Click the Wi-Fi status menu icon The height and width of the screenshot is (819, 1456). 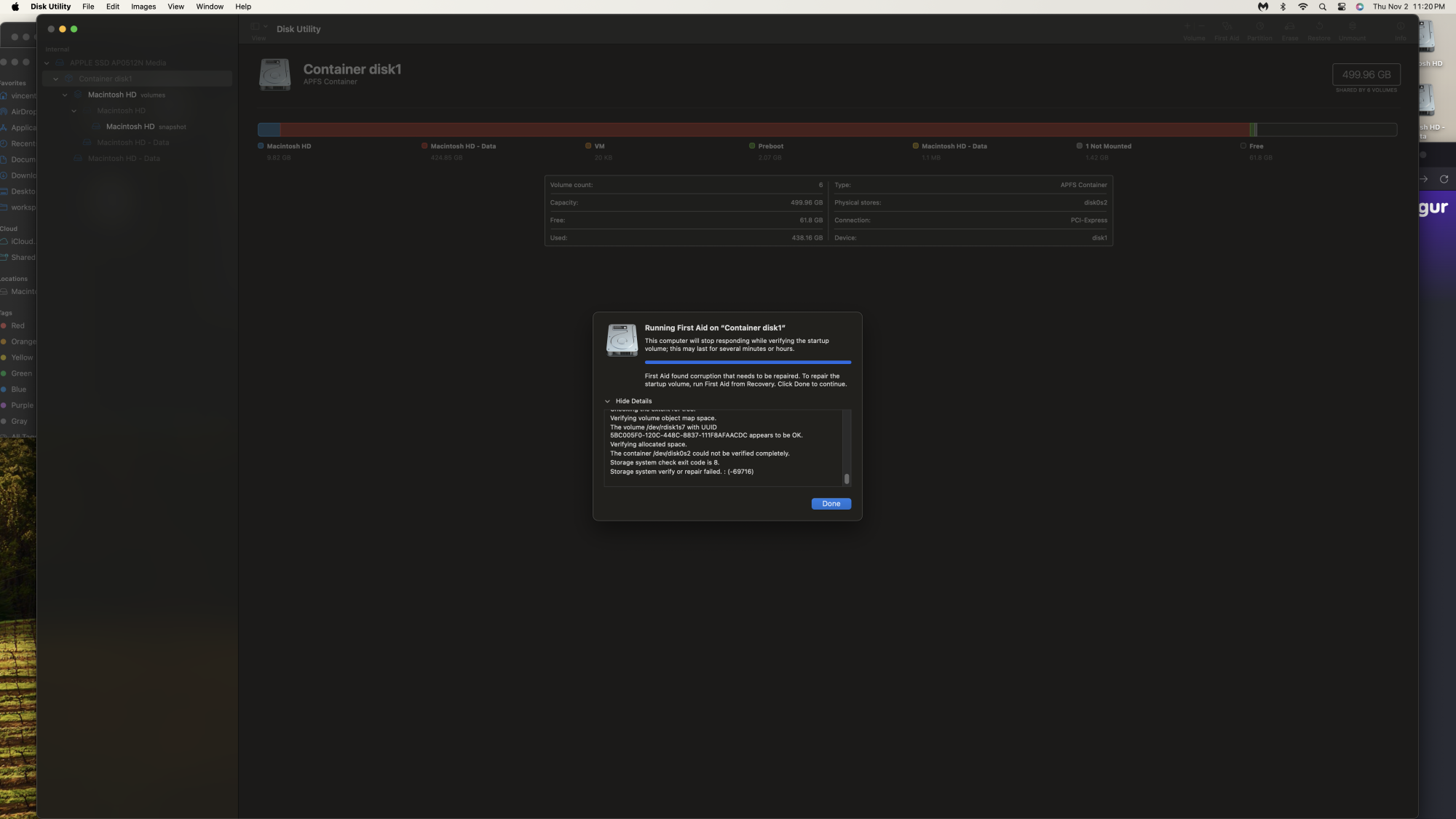(x=1302, y=7)
